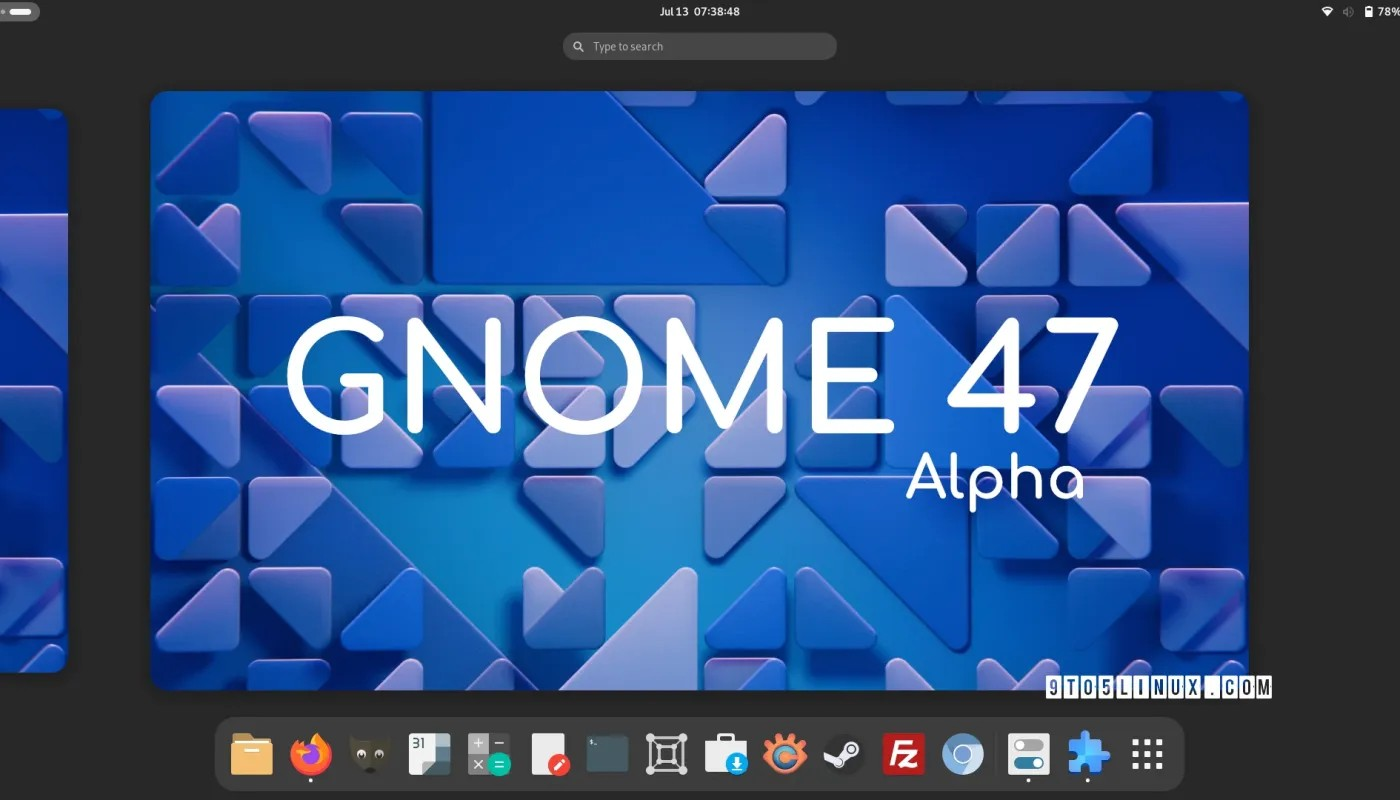The image size is (1400, 800).
Task: Click the Type to search field
Action: click(x=700, y=46)
